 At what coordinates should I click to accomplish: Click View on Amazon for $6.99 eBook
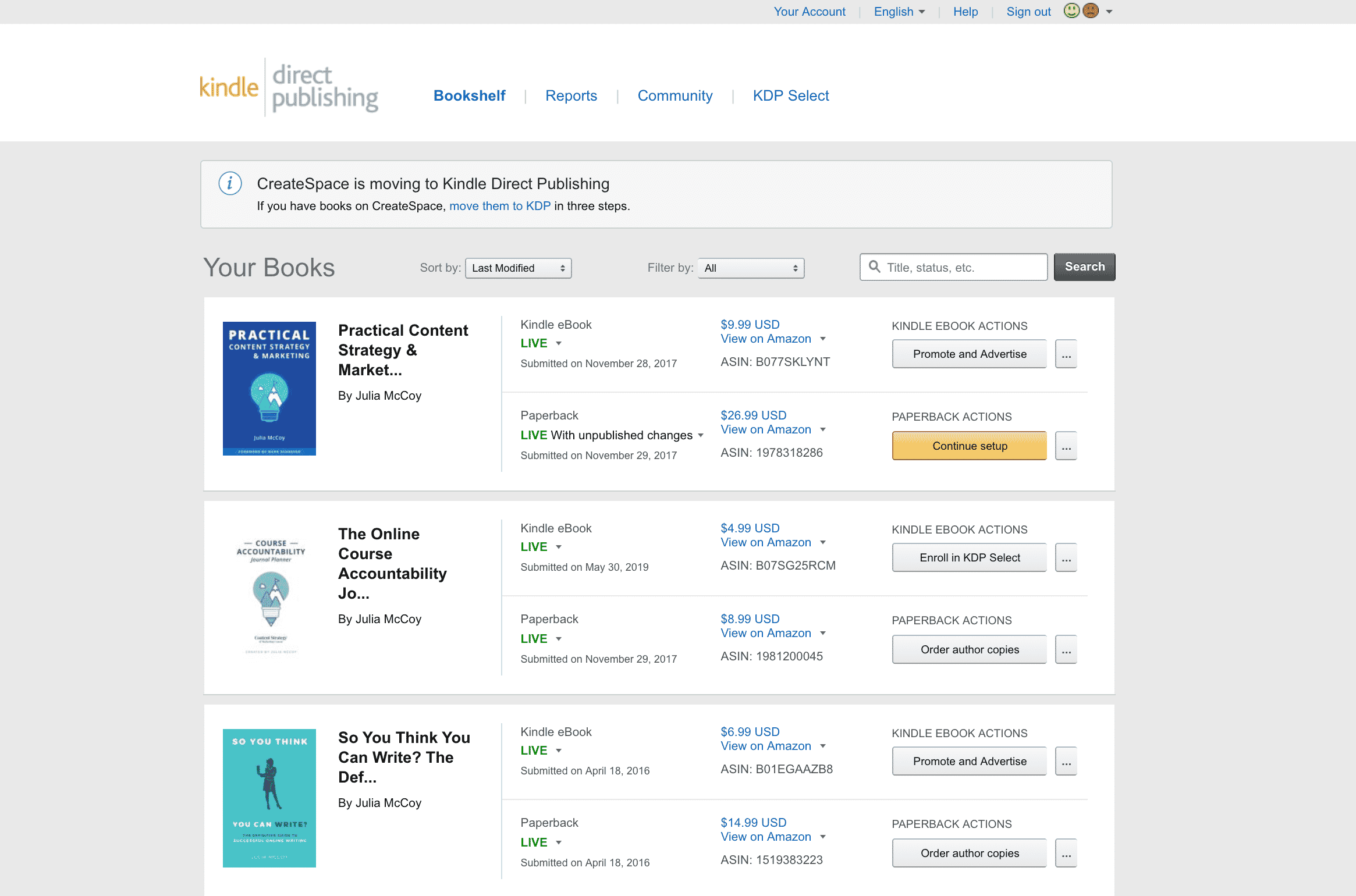(766, 746)
